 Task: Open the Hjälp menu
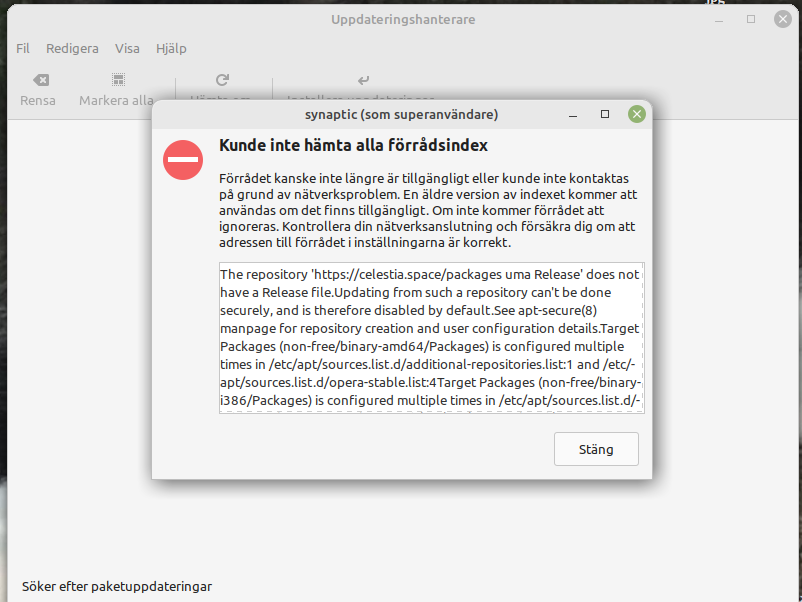(x=171, y=48)
